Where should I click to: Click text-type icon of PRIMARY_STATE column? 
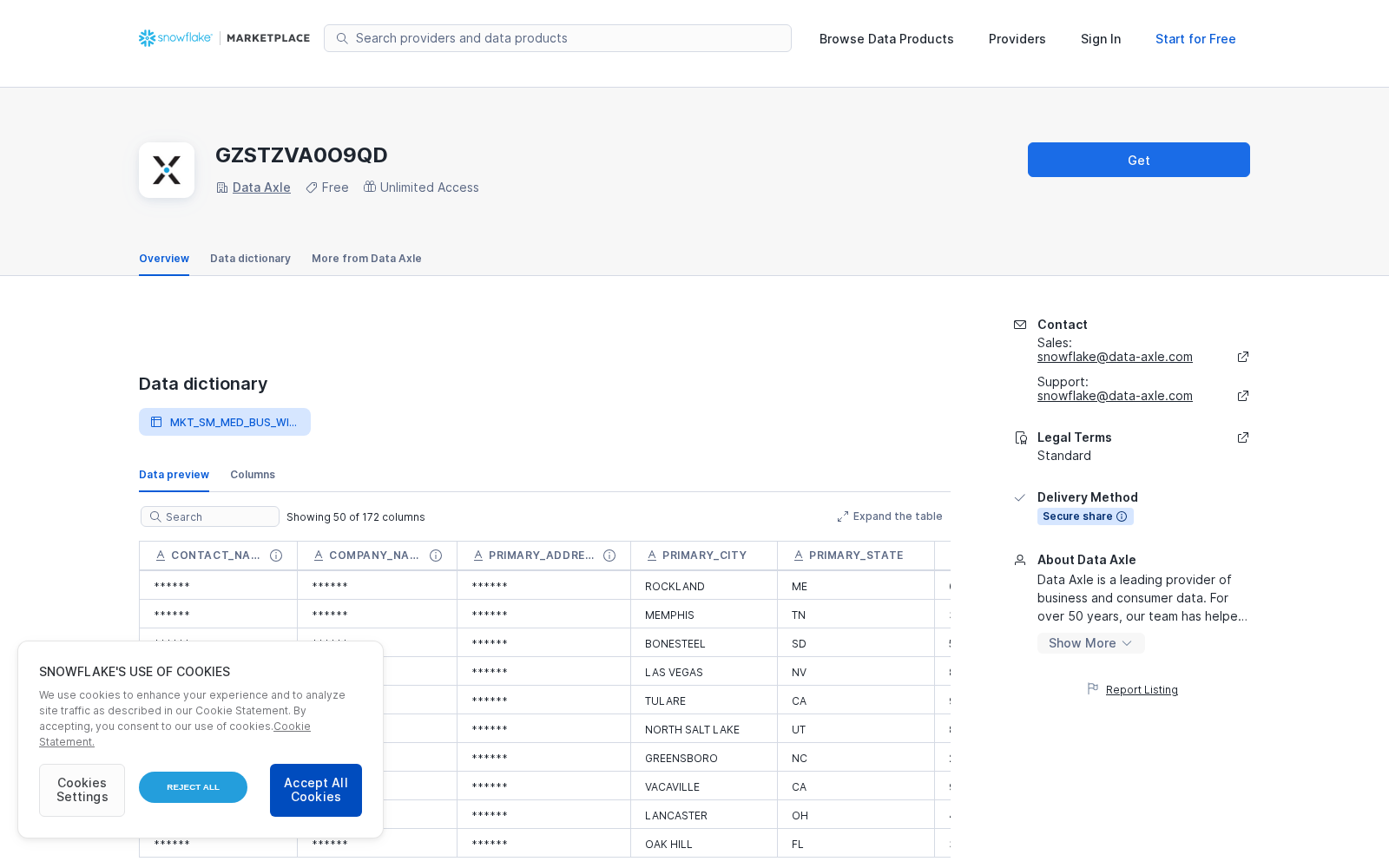click(799, 556)
